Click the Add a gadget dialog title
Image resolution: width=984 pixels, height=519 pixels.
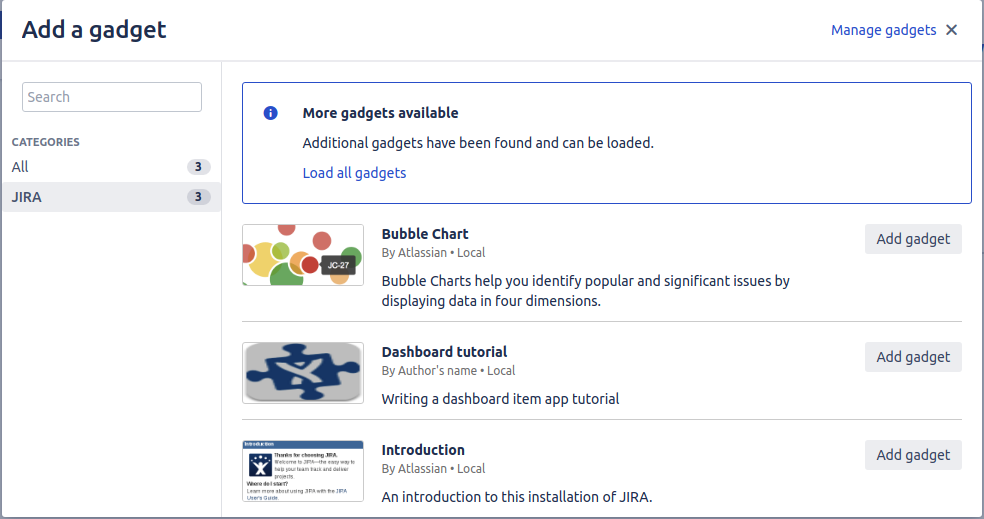tap(94, 30)
